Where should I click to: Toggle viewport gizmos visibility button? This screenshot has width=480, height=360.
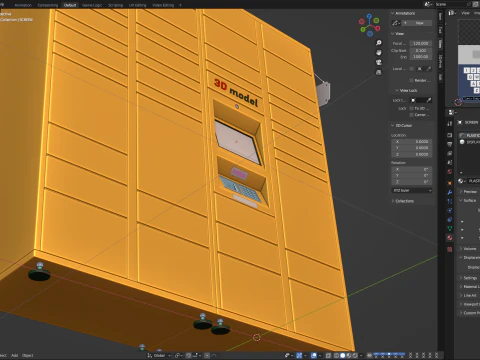[299, 355]
